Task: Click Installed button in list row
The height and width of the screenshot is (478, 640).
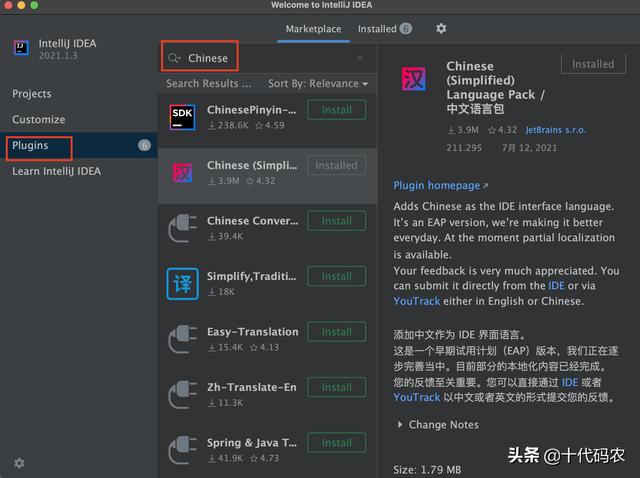Action: click(337, 165)
